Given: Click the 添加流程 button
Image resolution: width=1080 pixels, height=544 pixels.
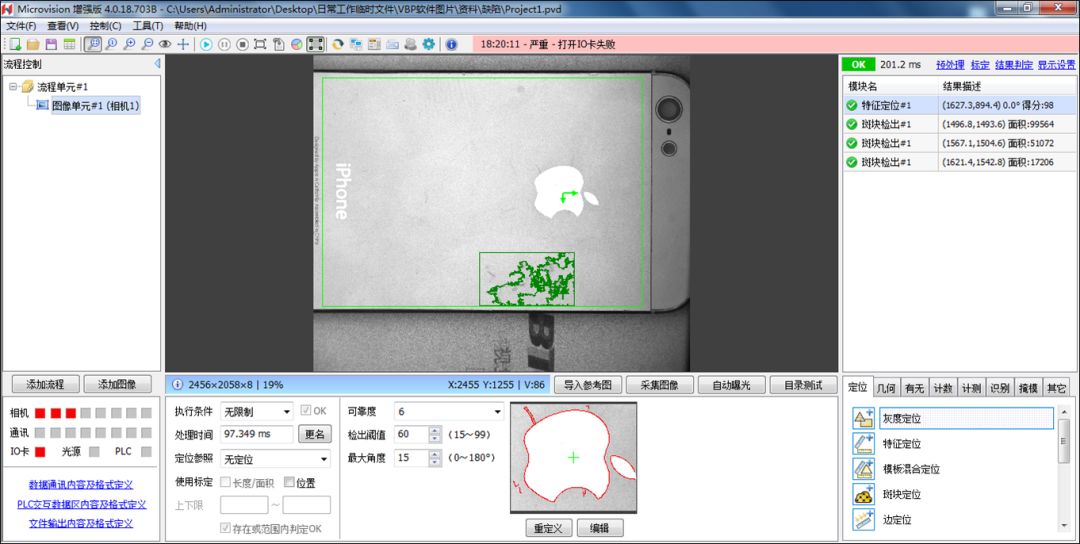Looking at the screenshot, I should [43, 384].
